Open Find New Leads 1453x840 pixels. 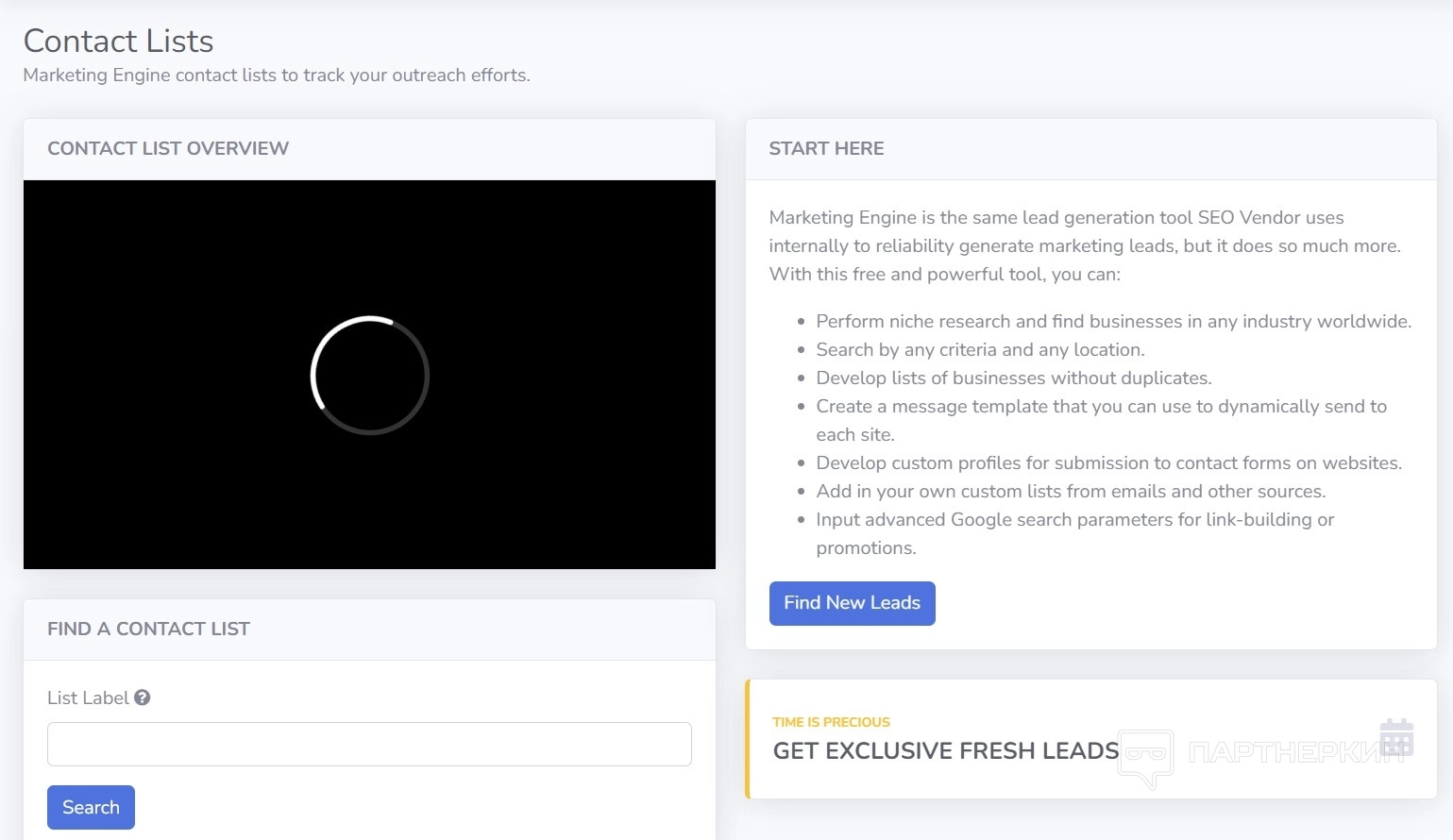tap(852, 603)
